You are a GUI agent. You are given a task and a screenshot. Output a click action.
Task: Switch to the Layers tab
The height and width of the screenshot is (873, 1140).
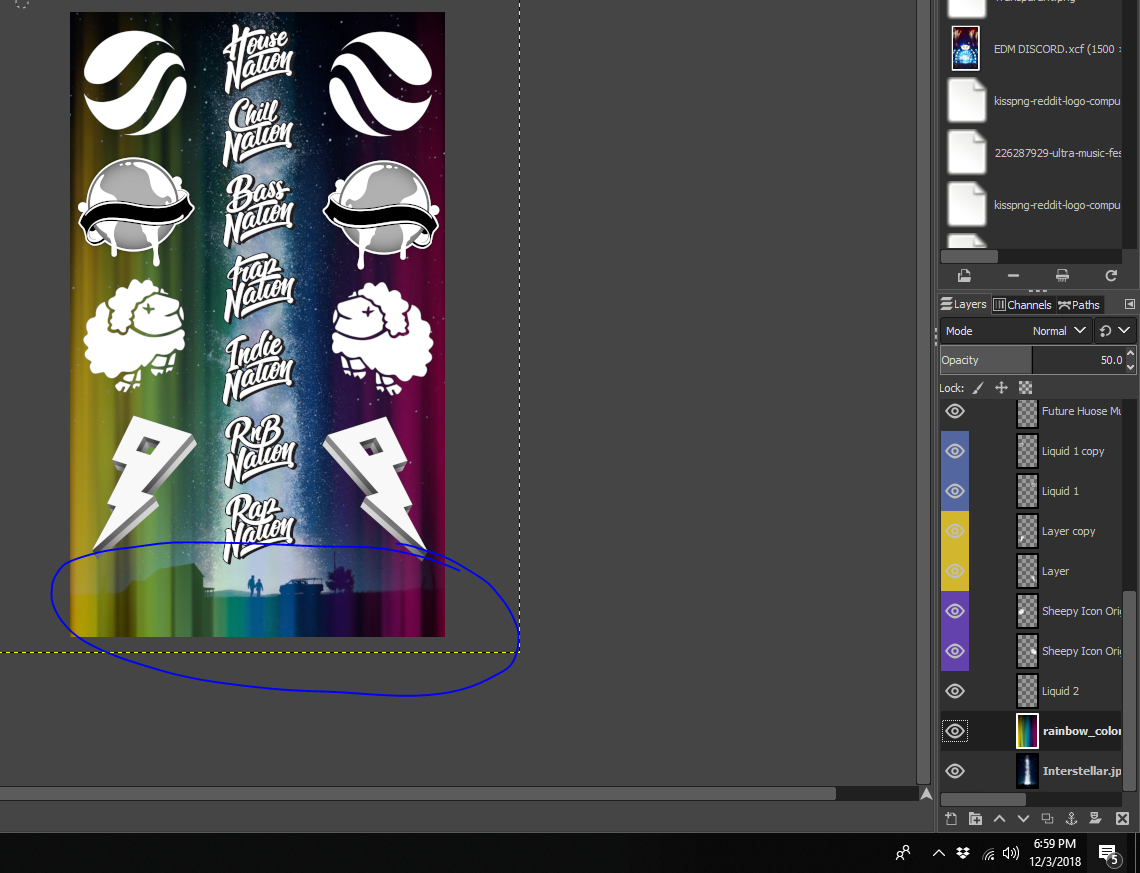(964, 304)
